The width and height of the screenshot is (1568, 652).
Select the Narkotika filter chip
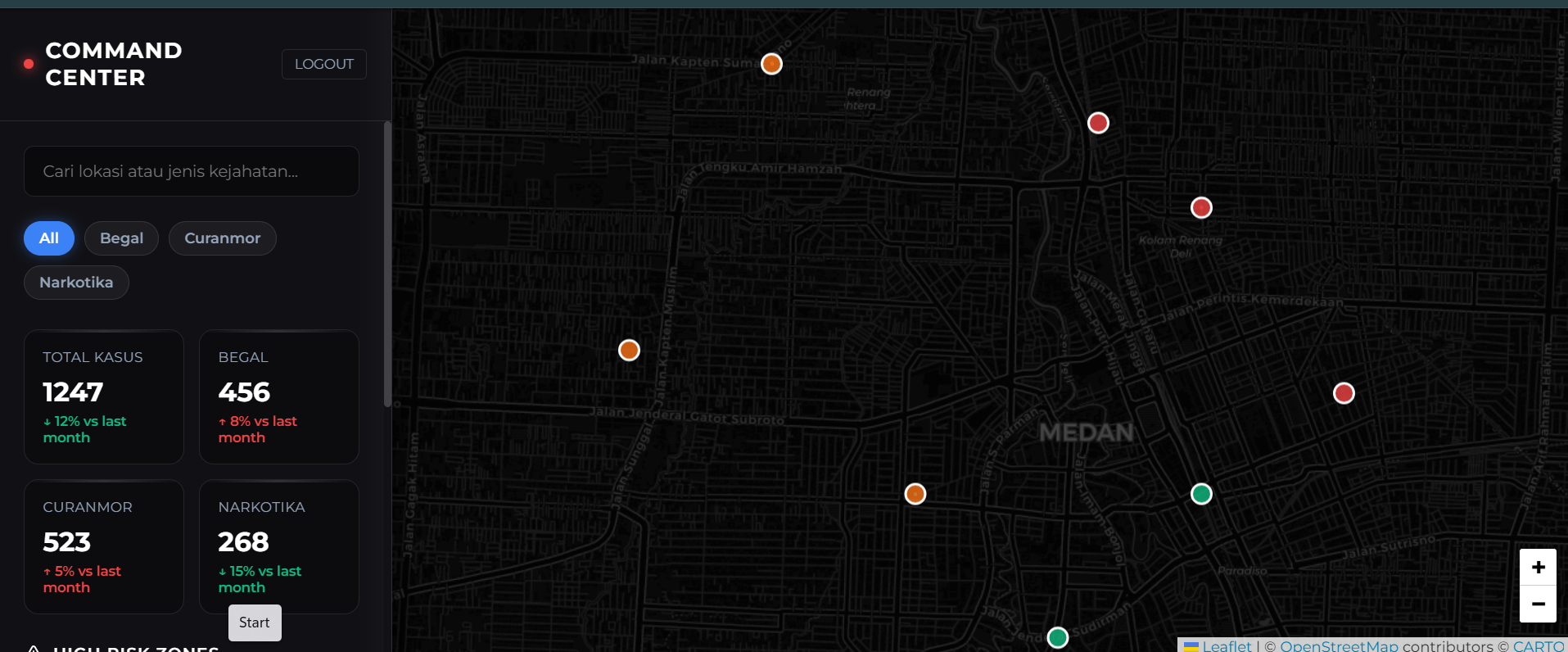[x=76, y=283]
